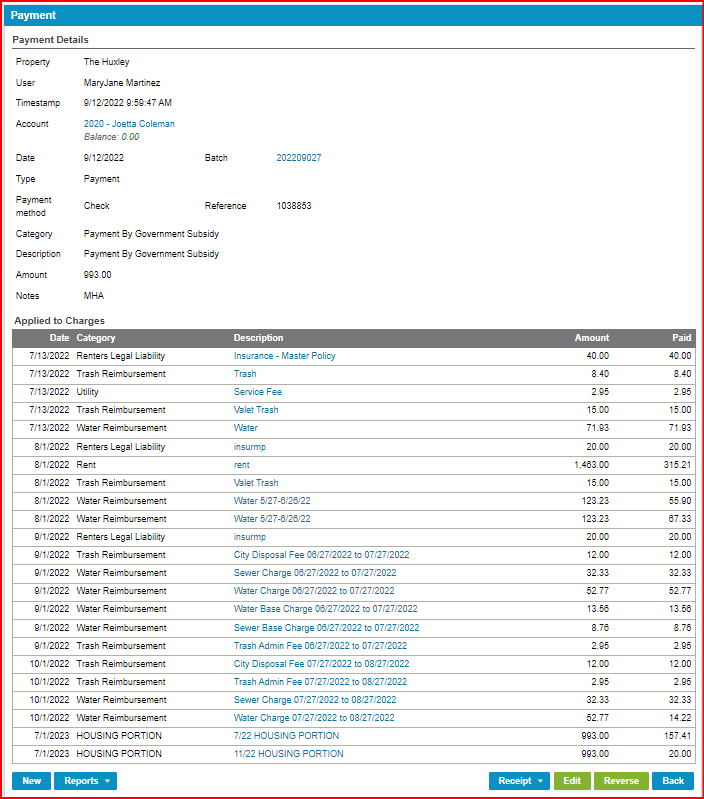Select the paid value 157.41

coord(678,736)
